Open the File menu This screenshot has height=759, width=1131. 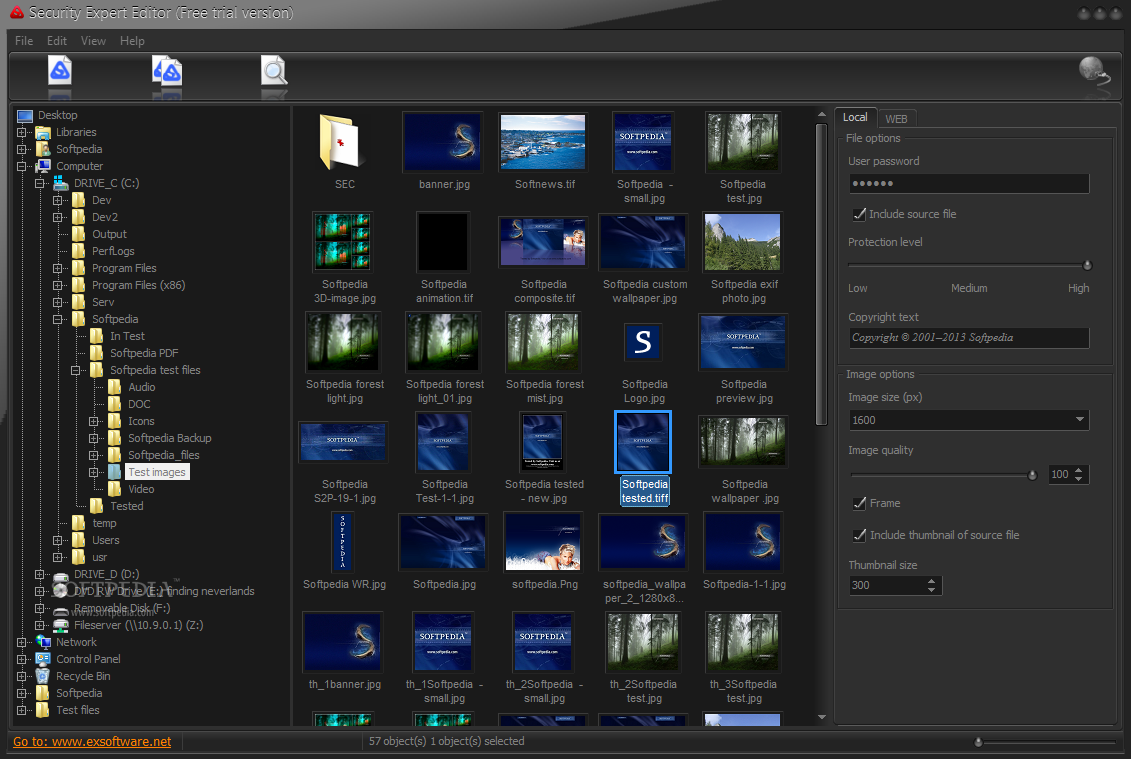[24, 41]
